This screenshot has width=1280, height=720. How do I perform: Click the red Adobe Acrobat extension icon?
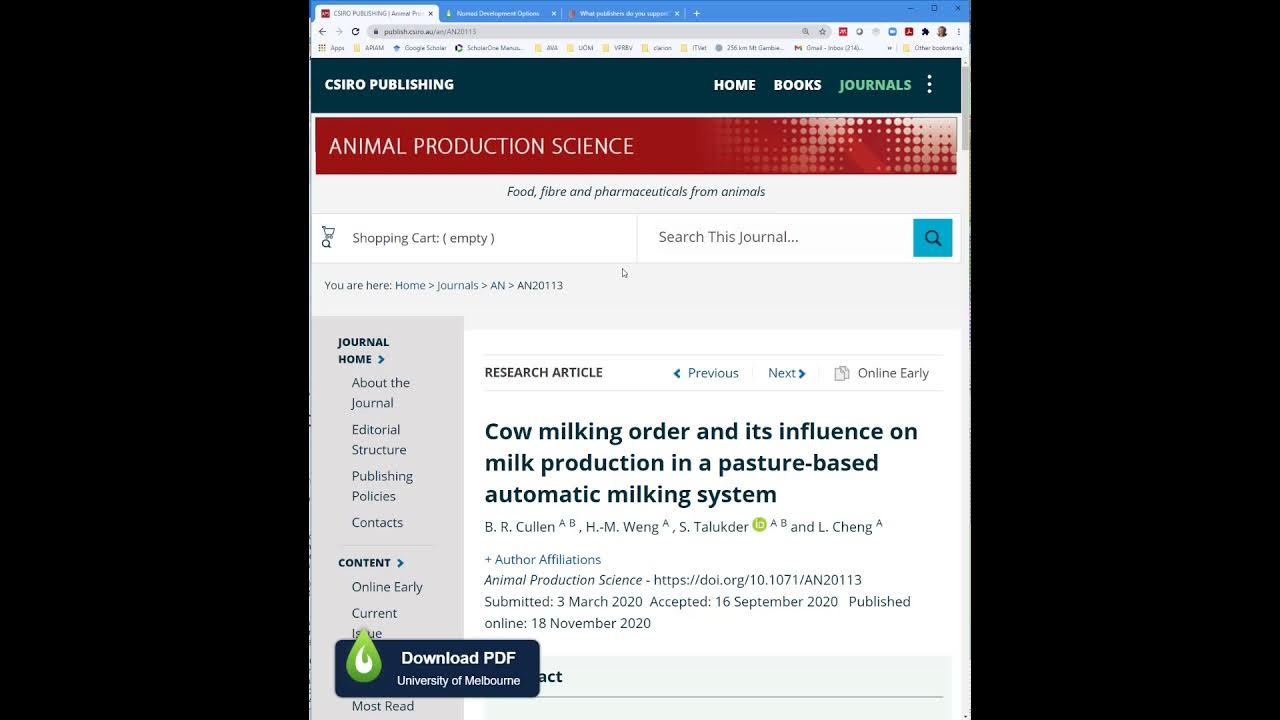908,31
